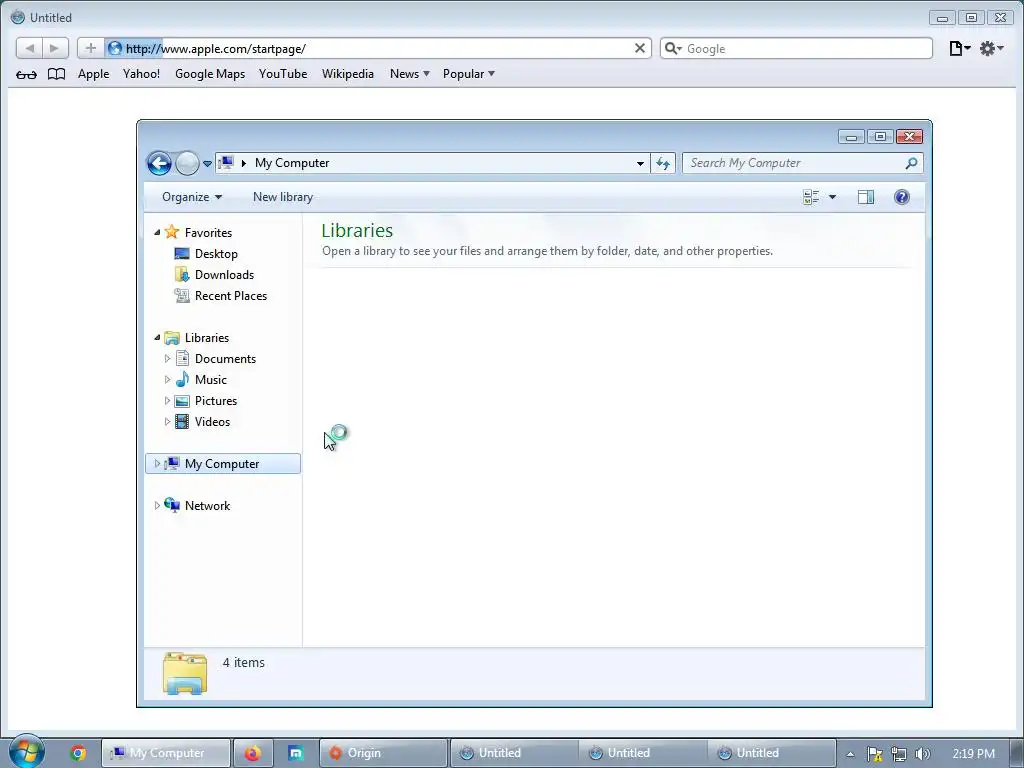Screen dimensions: 1024x768
Task: Click the Libraries folder icon in details pane
Action: click(185, 673)
